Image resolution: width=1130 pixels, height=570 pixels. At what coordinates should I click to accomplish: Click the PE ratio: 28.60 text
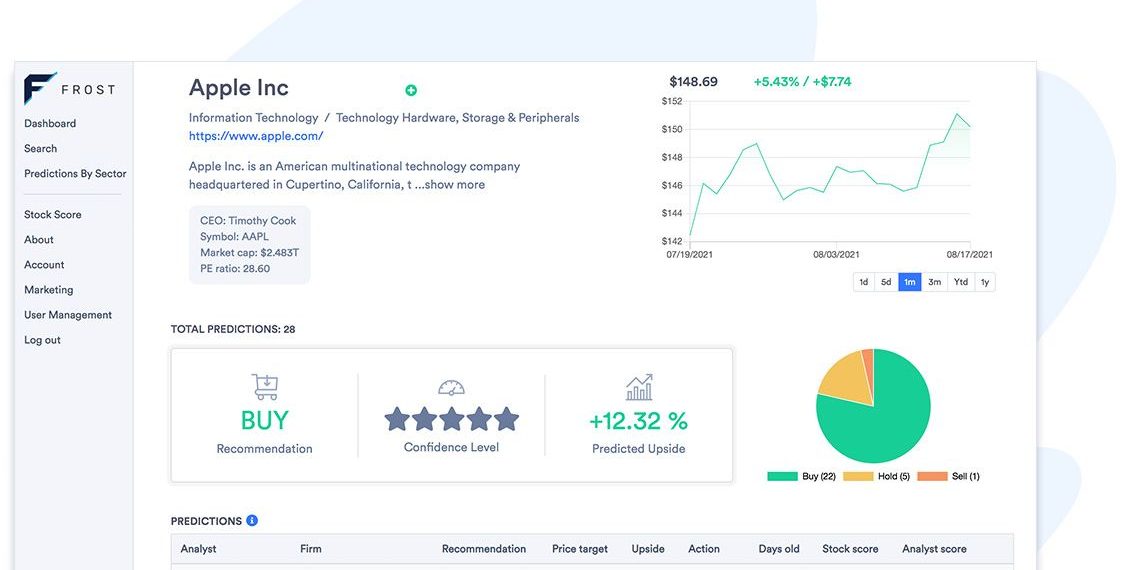(235, 269)
